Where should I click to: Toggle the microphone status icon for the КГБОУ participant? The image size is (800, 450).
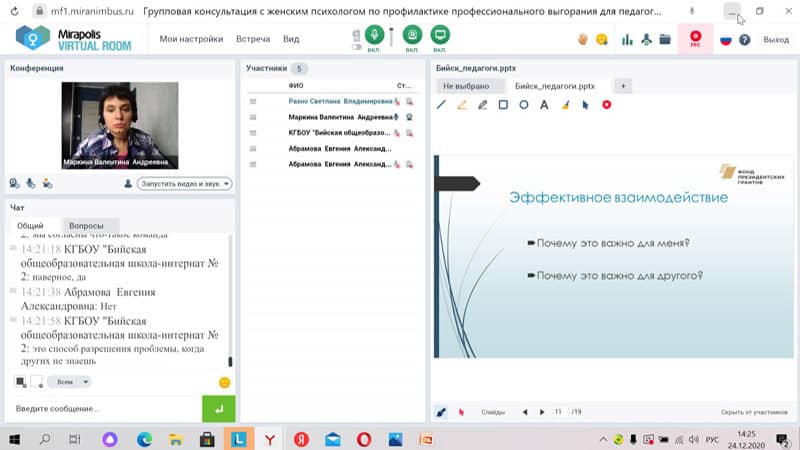click(x=397, y=133)
